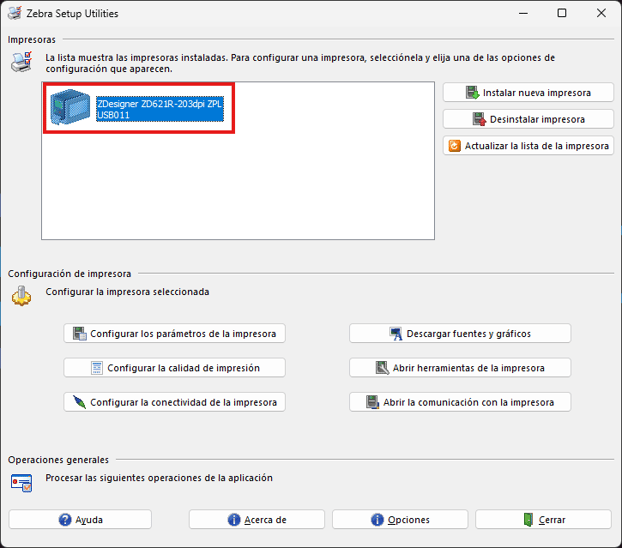Viewport: 622px width, 548px height.
Task: Click the Ayuda help button
Action: click(80, 519)
